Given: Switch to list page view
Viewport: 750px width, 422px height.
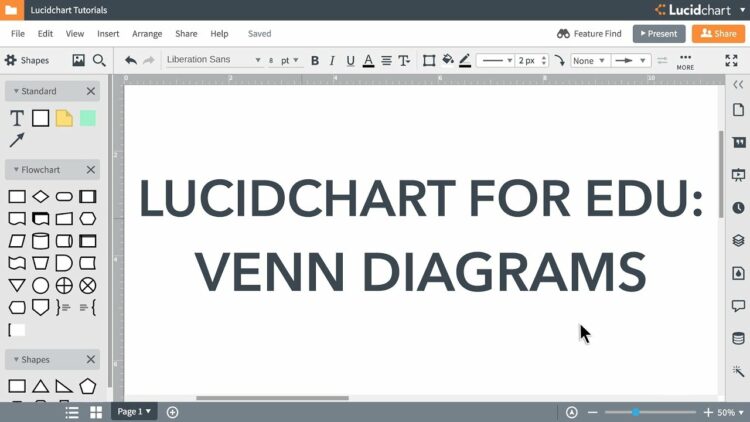Looking at the screenshot, I should click(72, 412).
